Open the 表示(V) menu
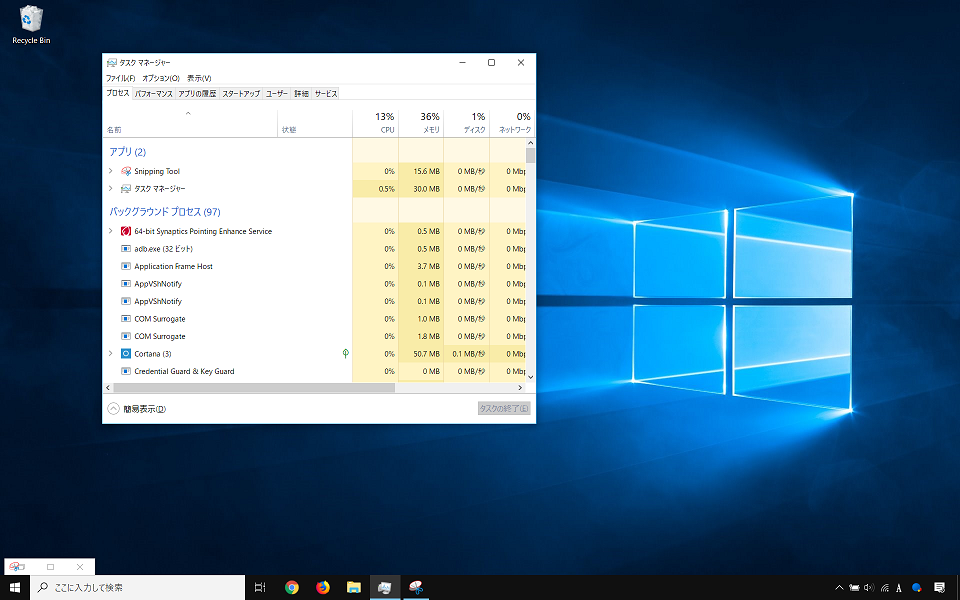 (x=199, y=78)
